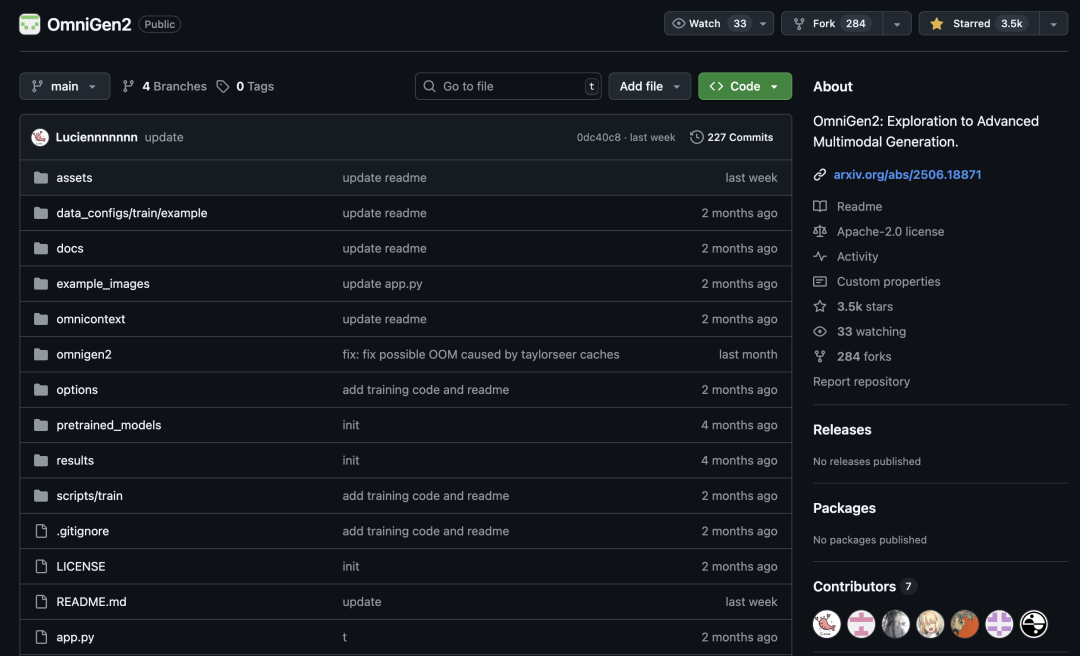Open the Packages heading link
Screen dimensions: 1080x656
pyautogui.click(x=844, y=508)
